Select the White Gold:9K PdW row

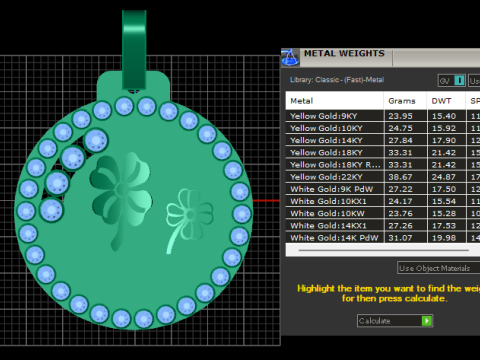pyautogui.click(x=383, y=189)
